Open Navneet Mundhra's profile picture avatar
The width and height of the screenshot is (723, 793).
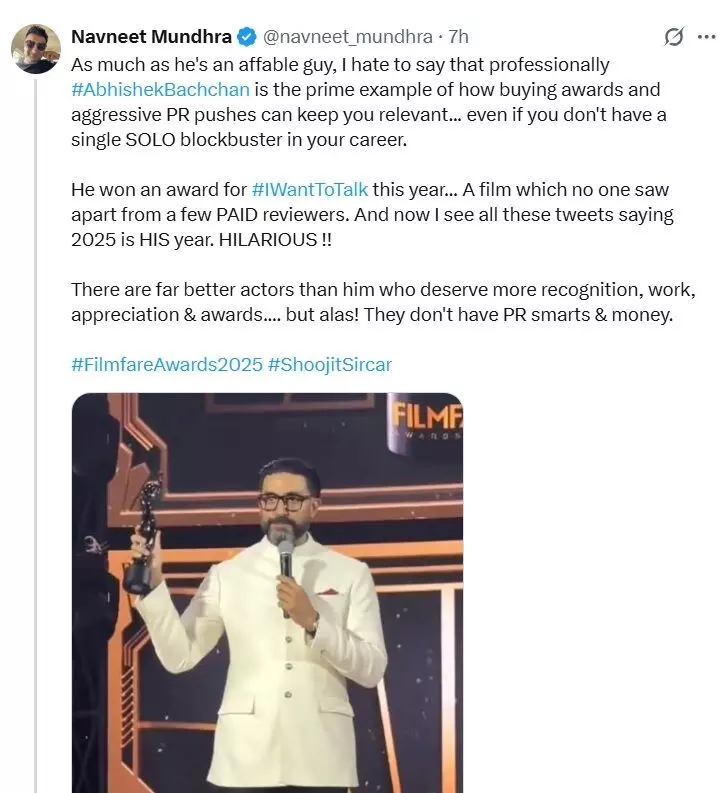tap(35, 48)
